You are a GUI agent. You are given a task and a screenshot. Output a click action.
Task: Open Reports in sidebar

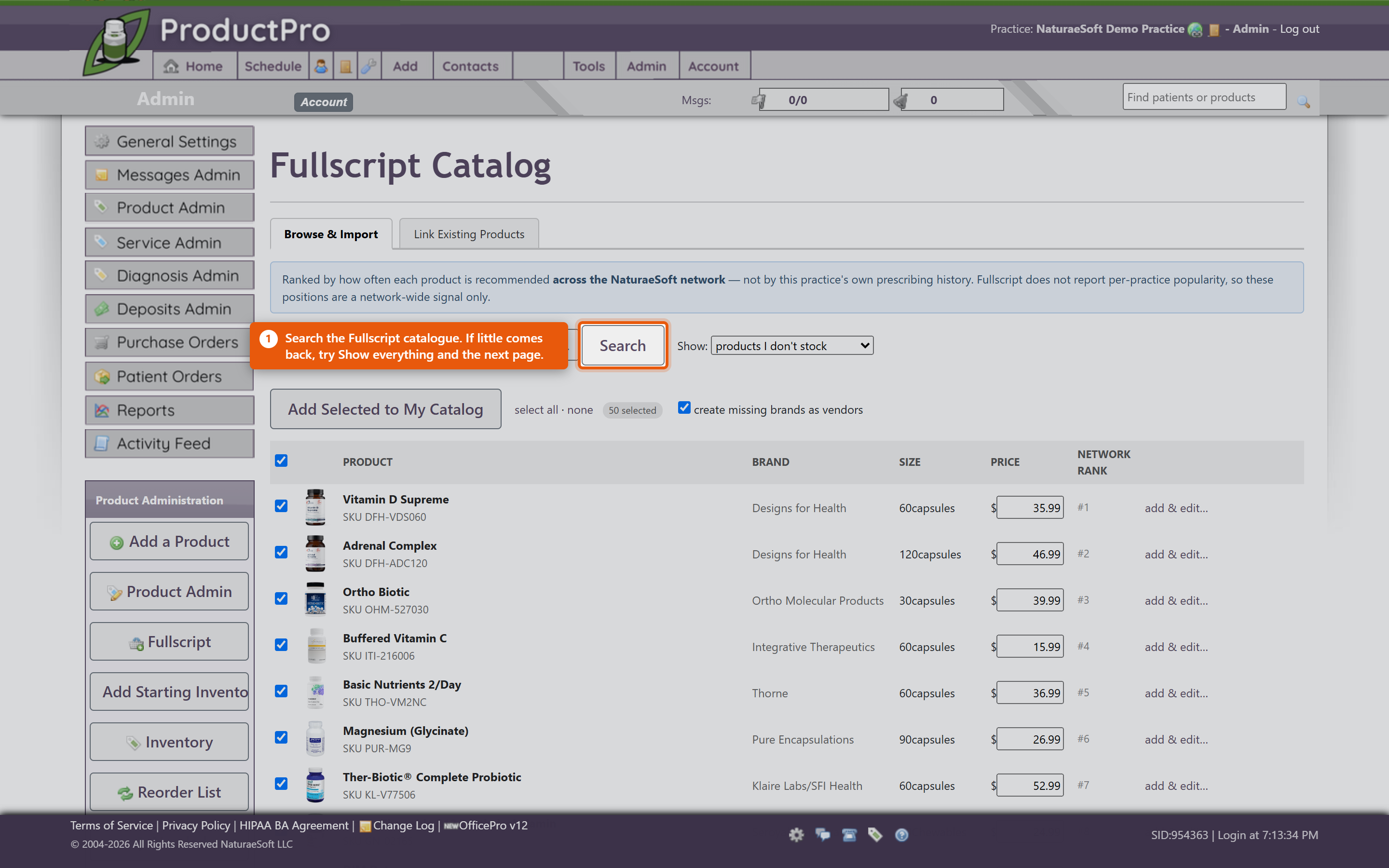(x=169, y=410)
